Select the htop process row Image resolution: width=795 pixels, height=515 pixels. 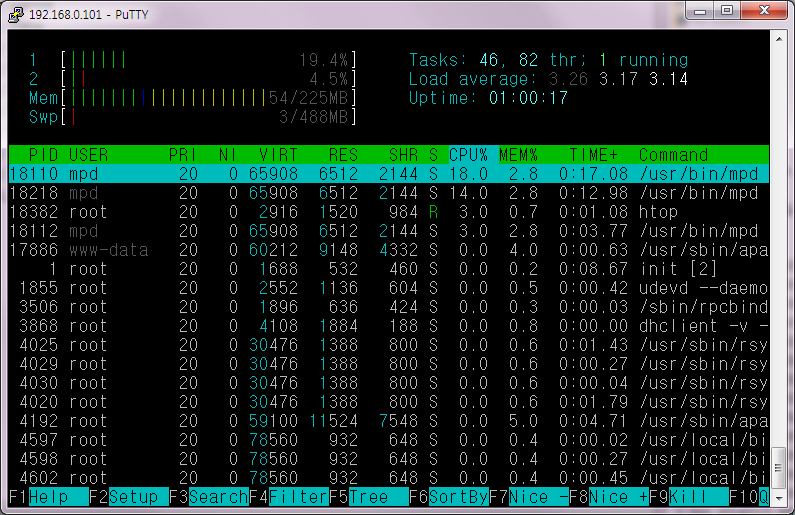tap(380, 212)
